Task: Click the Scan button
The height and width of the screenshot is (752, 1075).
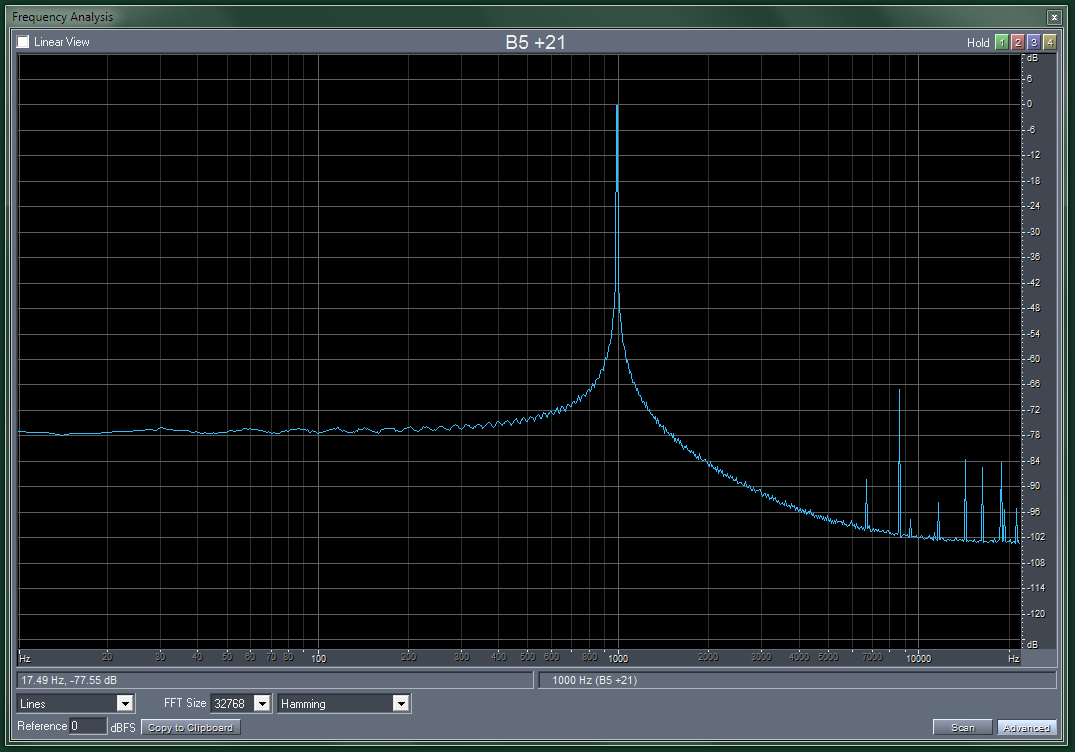Action: 963,727
